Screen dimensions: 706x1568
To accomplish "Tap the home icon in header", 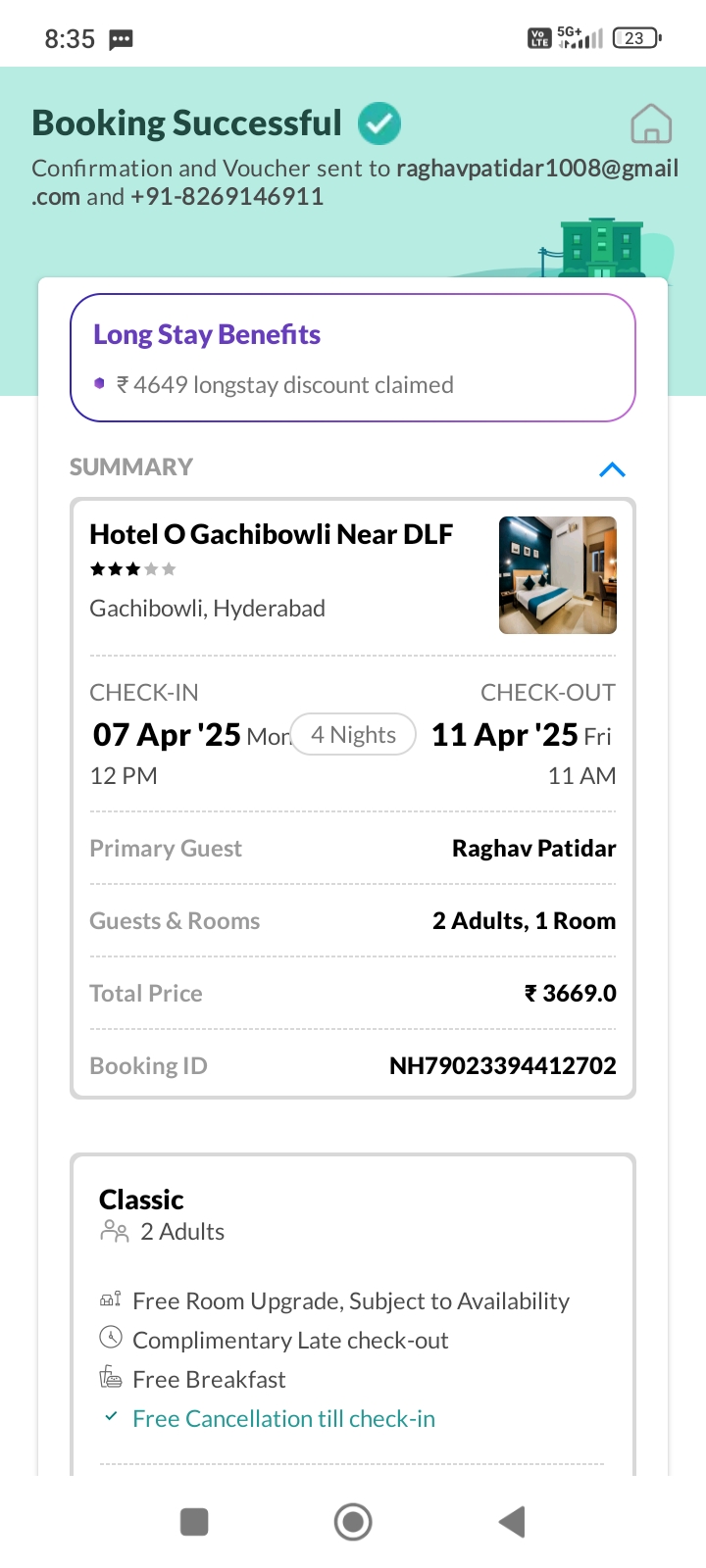I will tap(651, 124).
